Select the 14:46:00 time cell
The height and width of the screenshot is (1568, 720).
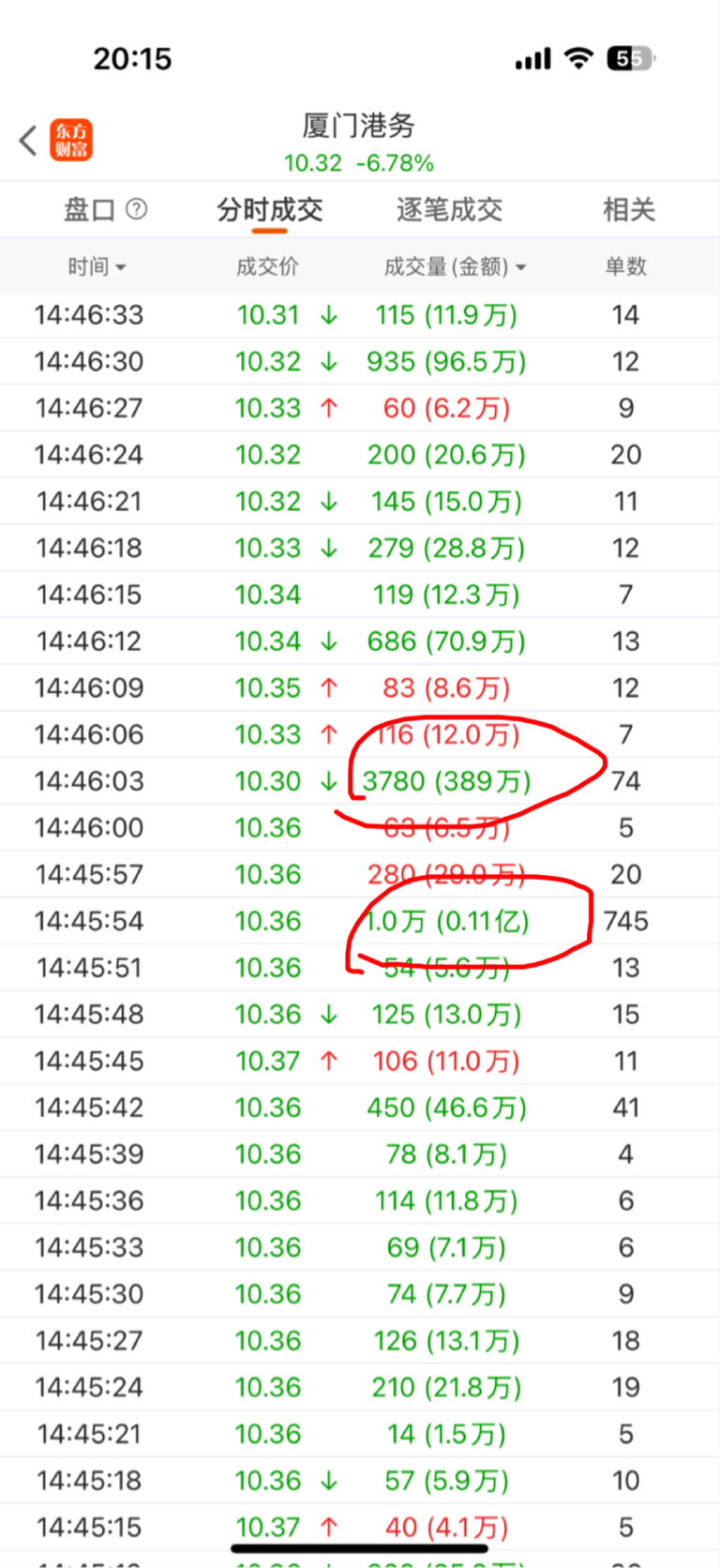(89, 828)
